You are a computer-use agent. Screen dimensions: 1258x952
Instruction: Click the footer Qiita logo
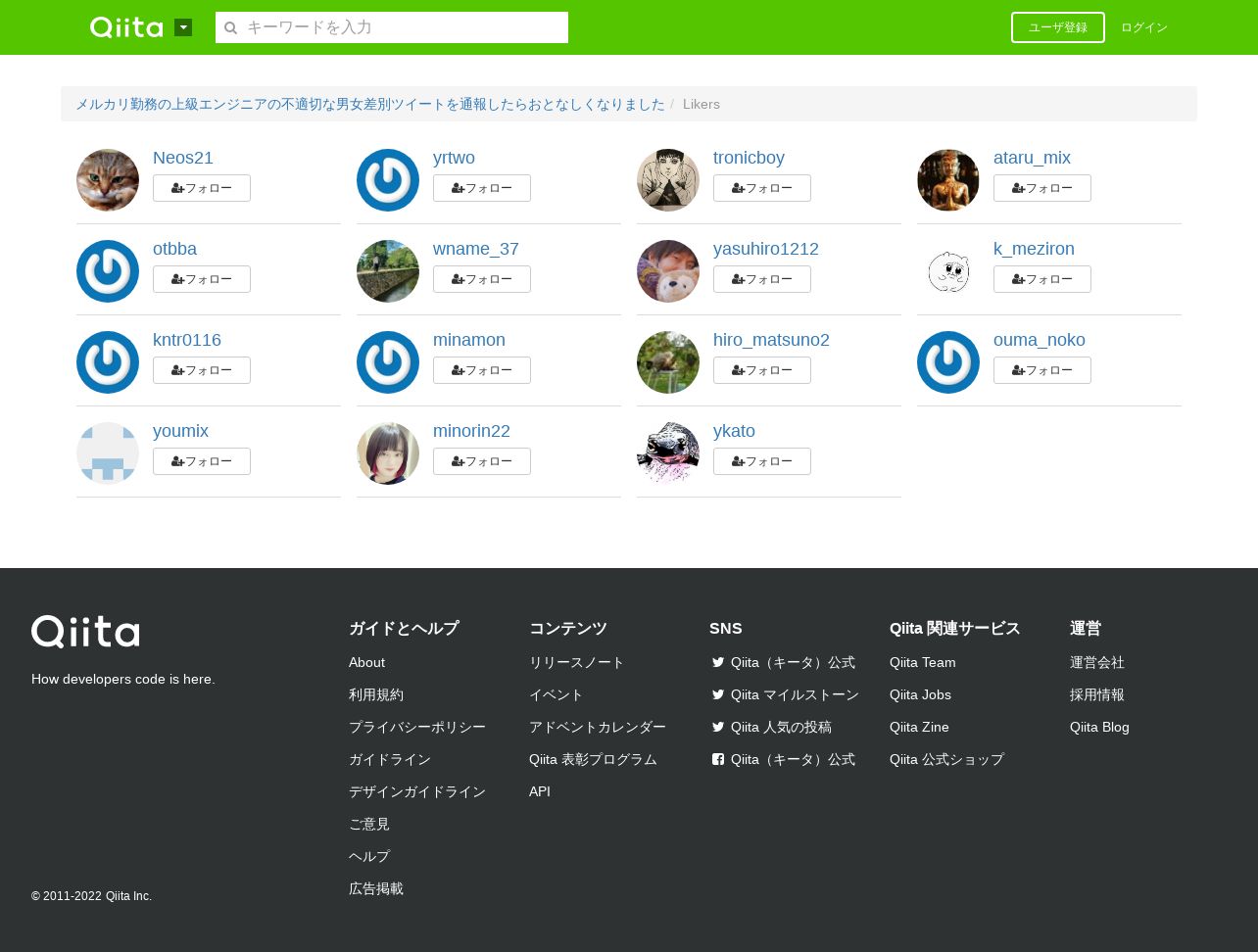click(85, 632)
